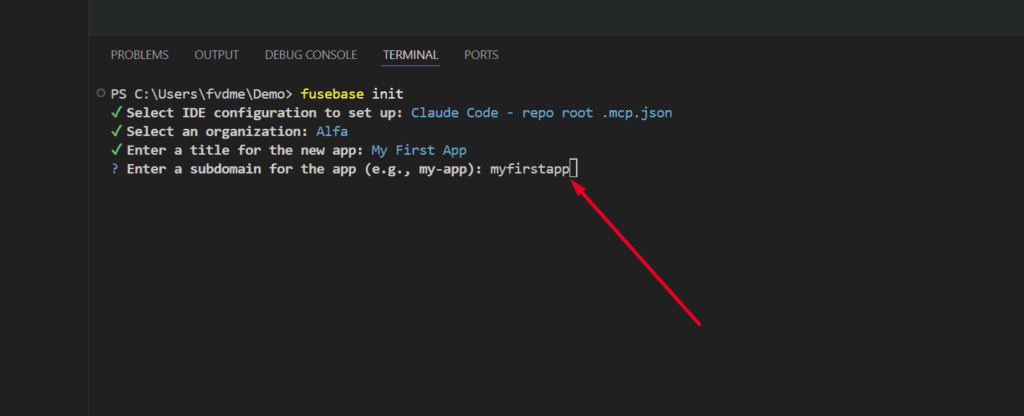
Task: Select the DEBUG CONSOLE tab
Action: [x=311, y=55]
